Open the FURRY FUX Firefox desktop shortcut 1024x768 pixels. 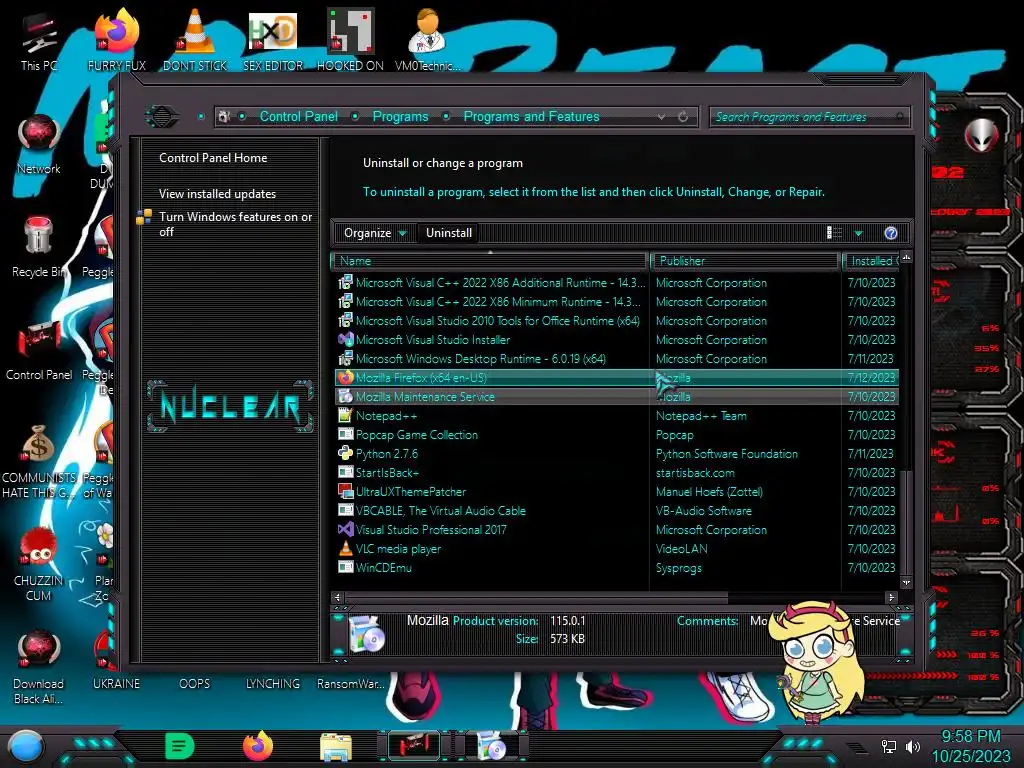pyautogui.click(x=117, y=41)
